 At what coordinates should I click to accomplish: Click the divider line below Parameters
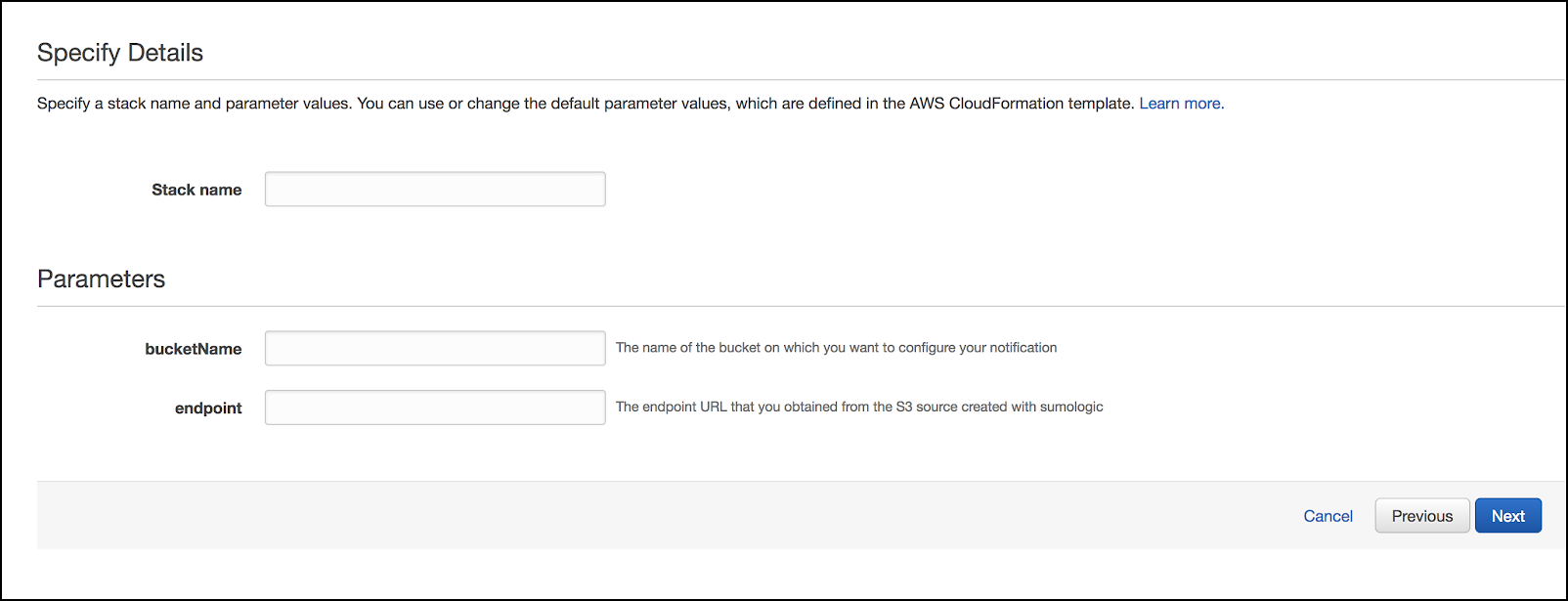pos(782,307)
